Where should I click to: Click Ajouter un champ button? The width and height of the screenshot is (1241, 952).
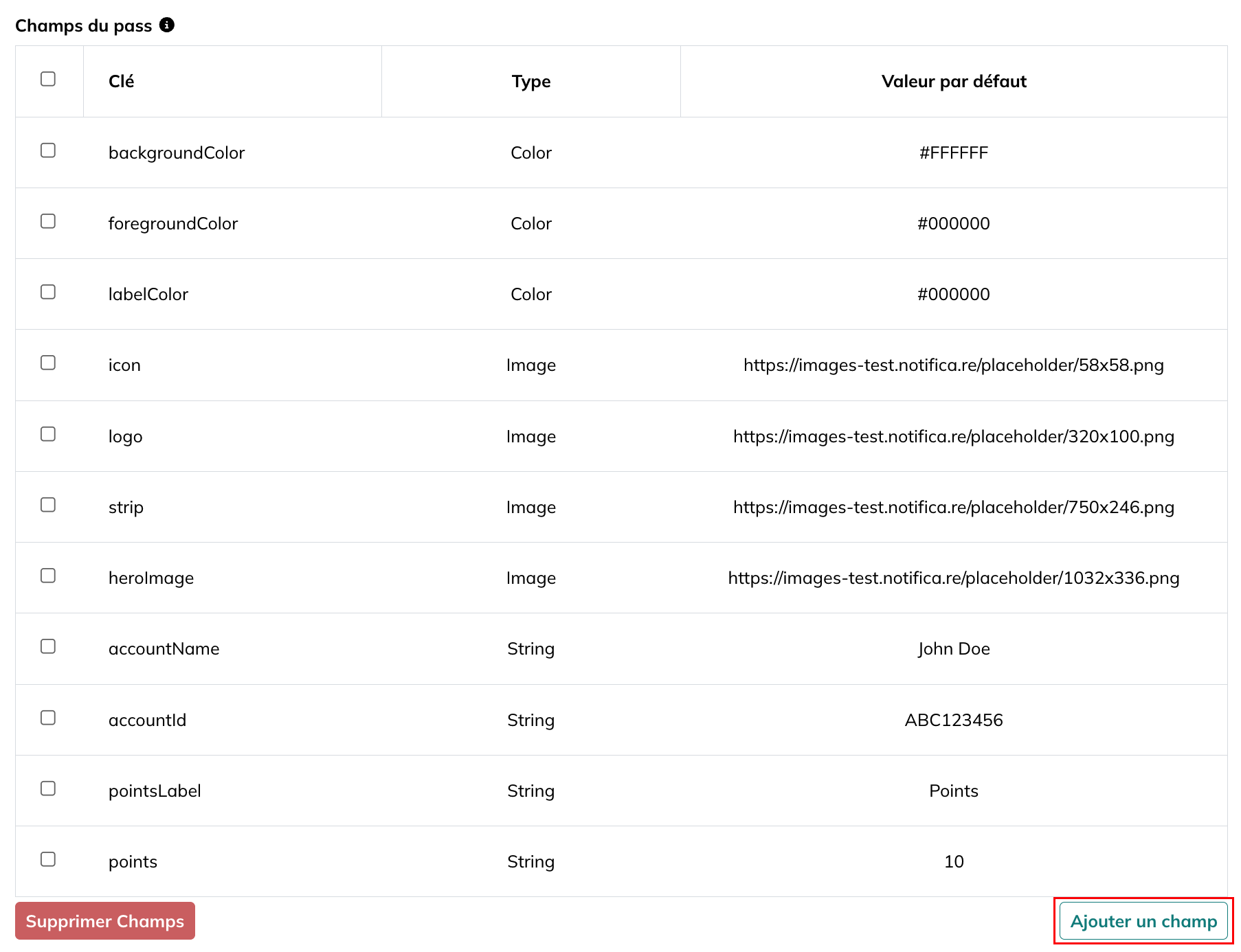tap(1143, 920)
